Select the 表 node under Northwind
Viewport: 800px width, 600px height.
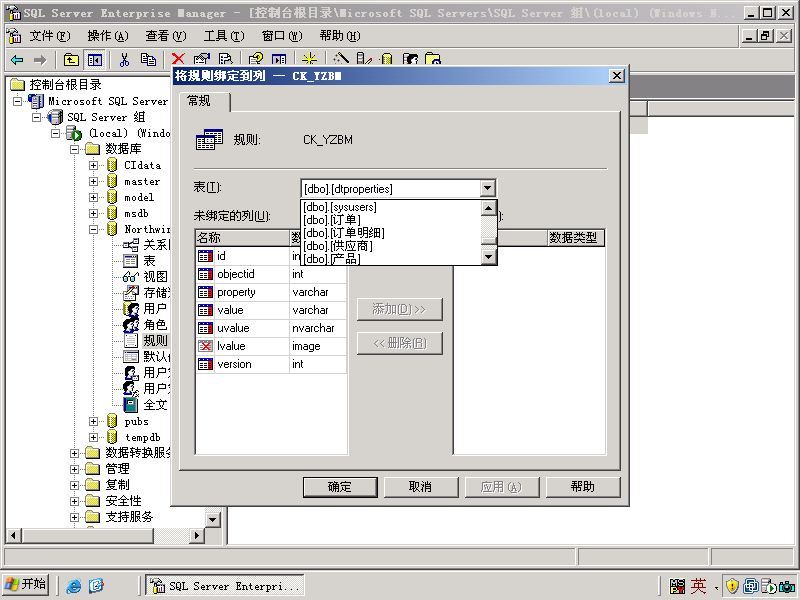149,261
